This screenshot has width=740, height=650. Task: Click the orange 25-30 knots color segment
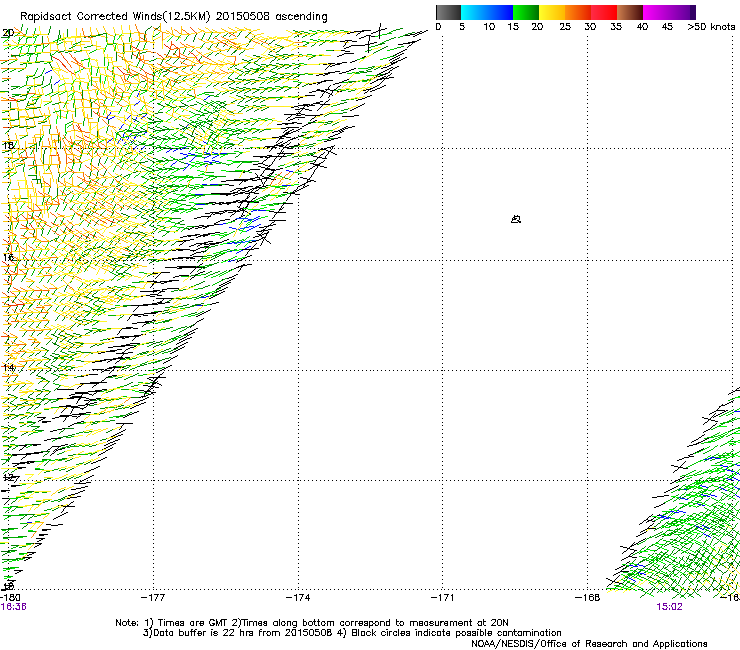coord(578,12)
